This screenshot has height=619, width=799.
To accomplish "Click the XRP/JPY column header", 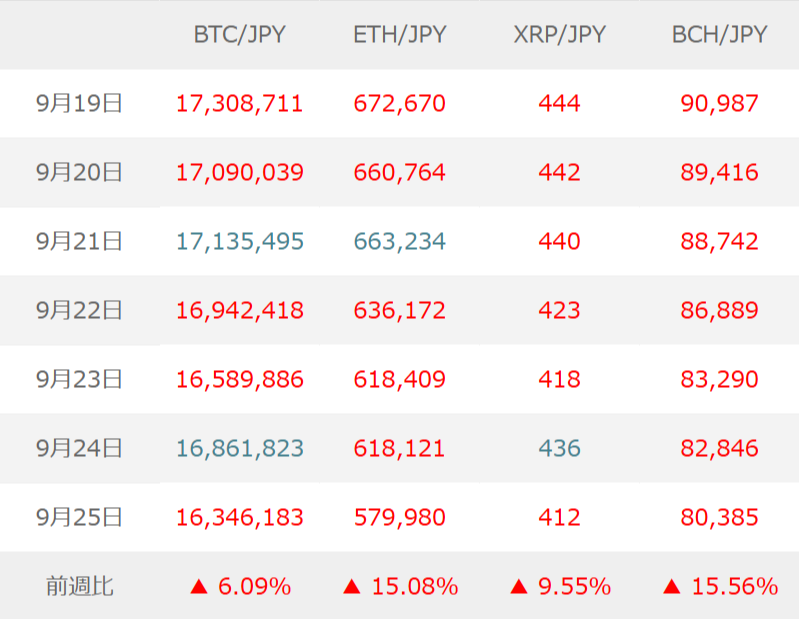I will (559, 35).
